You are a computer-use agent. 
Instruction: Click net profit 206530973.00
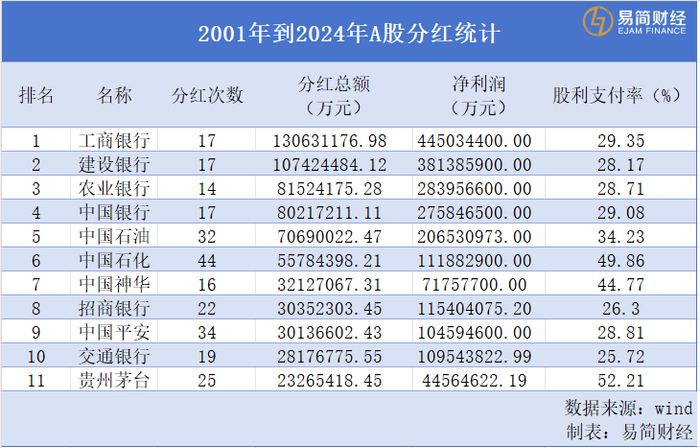click(475, 237)
